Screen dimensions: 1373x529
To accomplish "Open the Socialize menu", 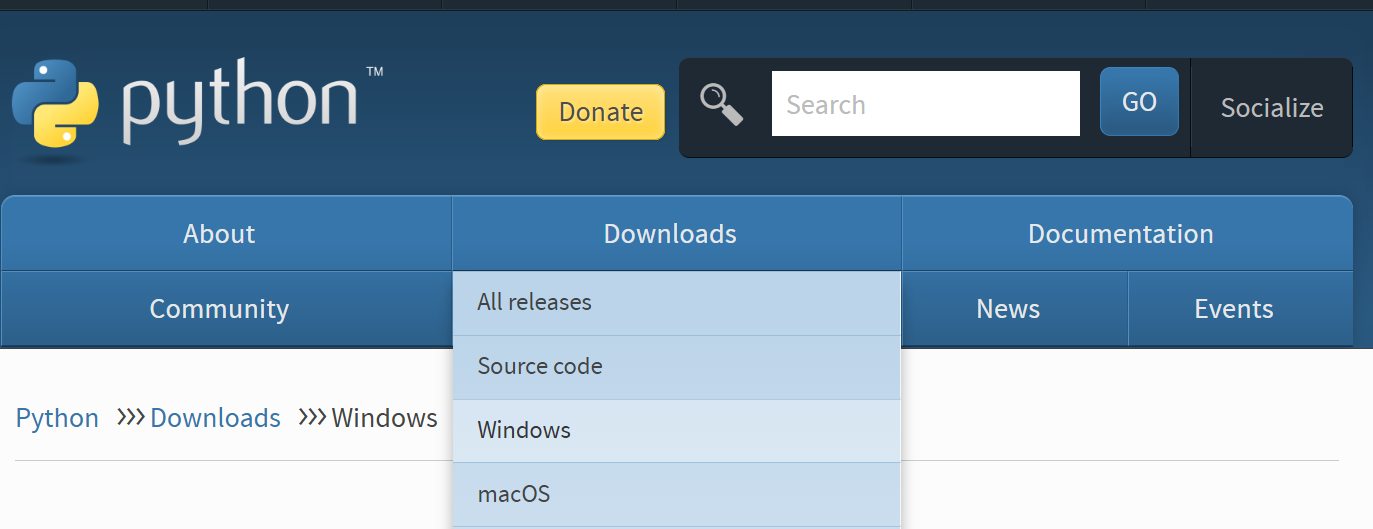I will coord(1272,108).
